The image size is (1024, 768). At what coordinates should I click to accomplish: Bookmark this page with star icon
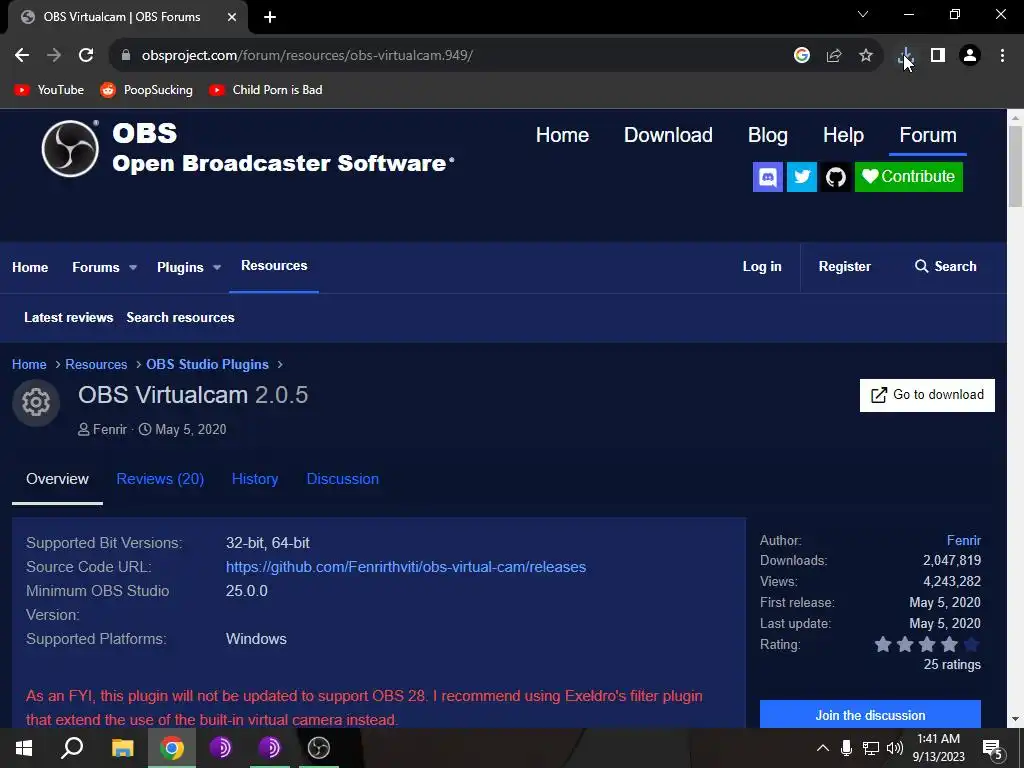[x=866, y=56]
